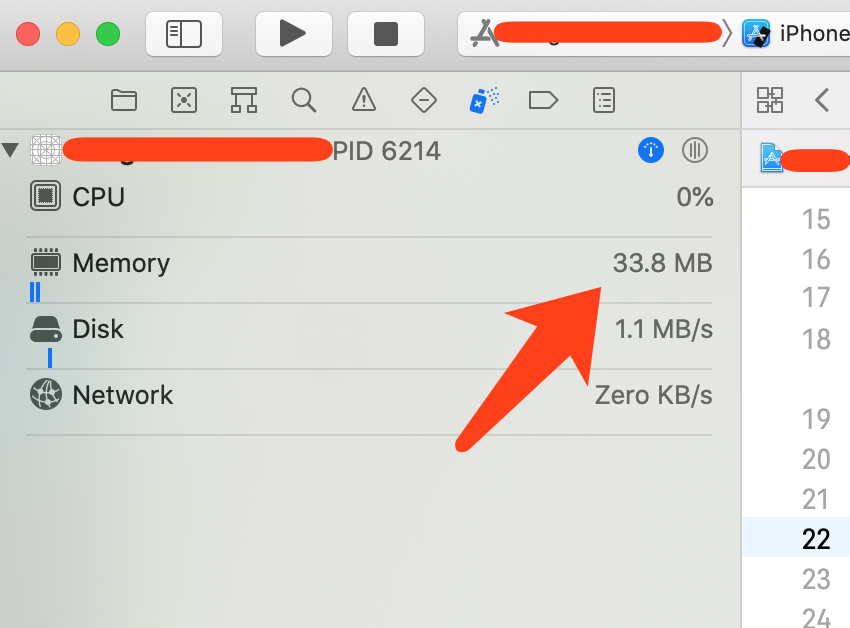The image size is (850, 628).
Task: Choose the iPhone run destination
Action: (x=796, y=34)
